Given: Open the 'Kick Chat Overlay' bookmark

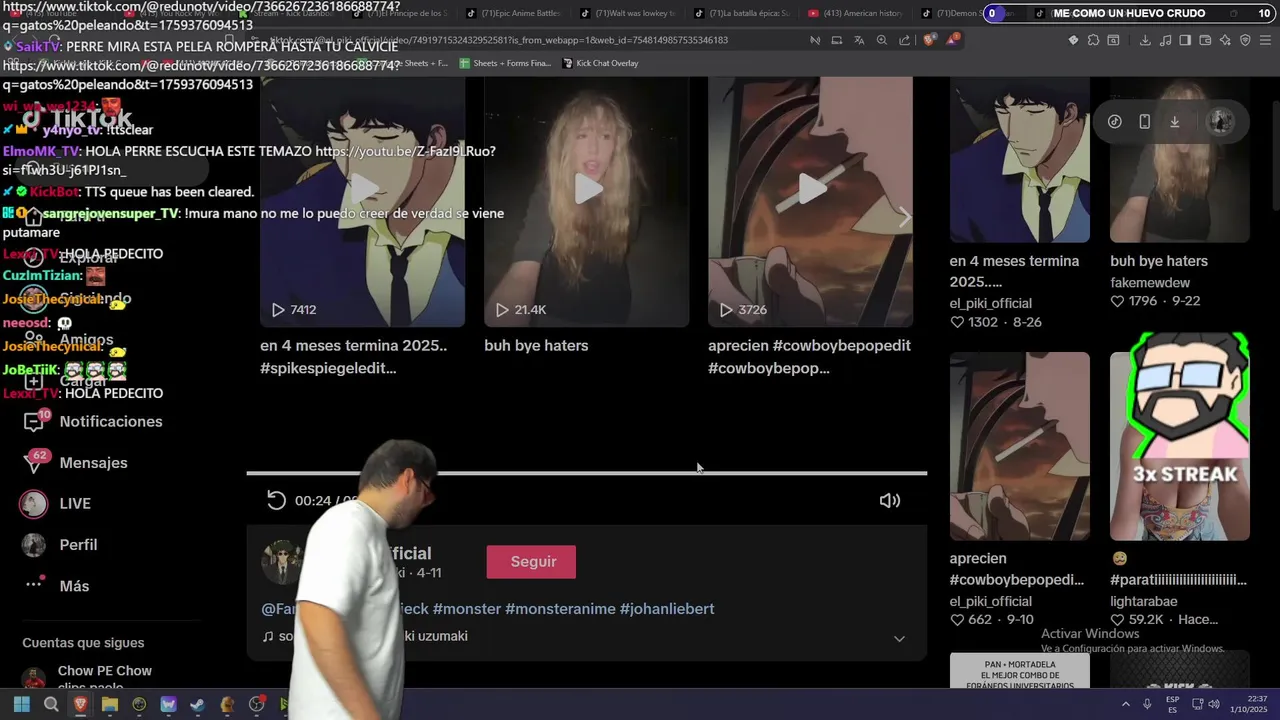Looking at the screenshot, I should (600, 63).
